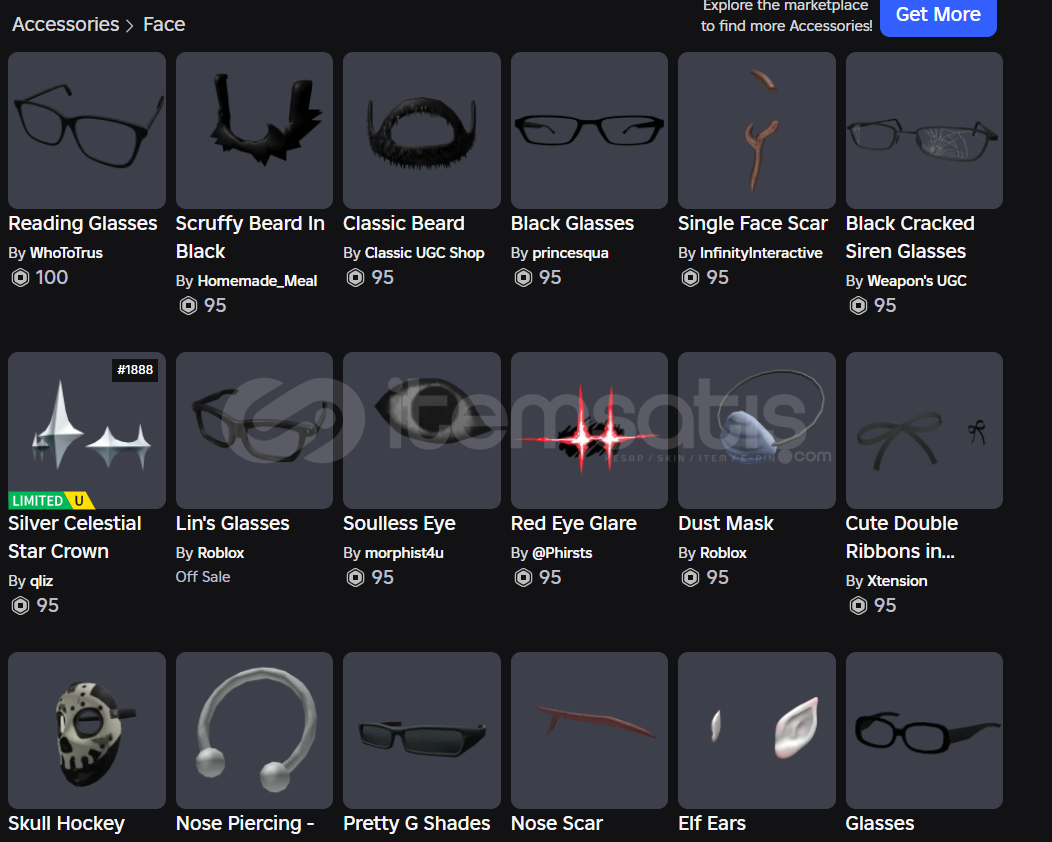
Task: Open the Cute Double Ribbons in... name link
Action: coord(902,537)
